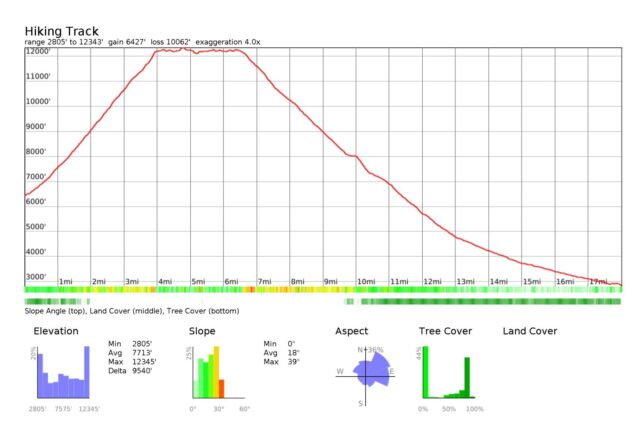Click the 3000' elevation axis label
640x433 pixels.
pyautogui.click(x=37, y=277)
